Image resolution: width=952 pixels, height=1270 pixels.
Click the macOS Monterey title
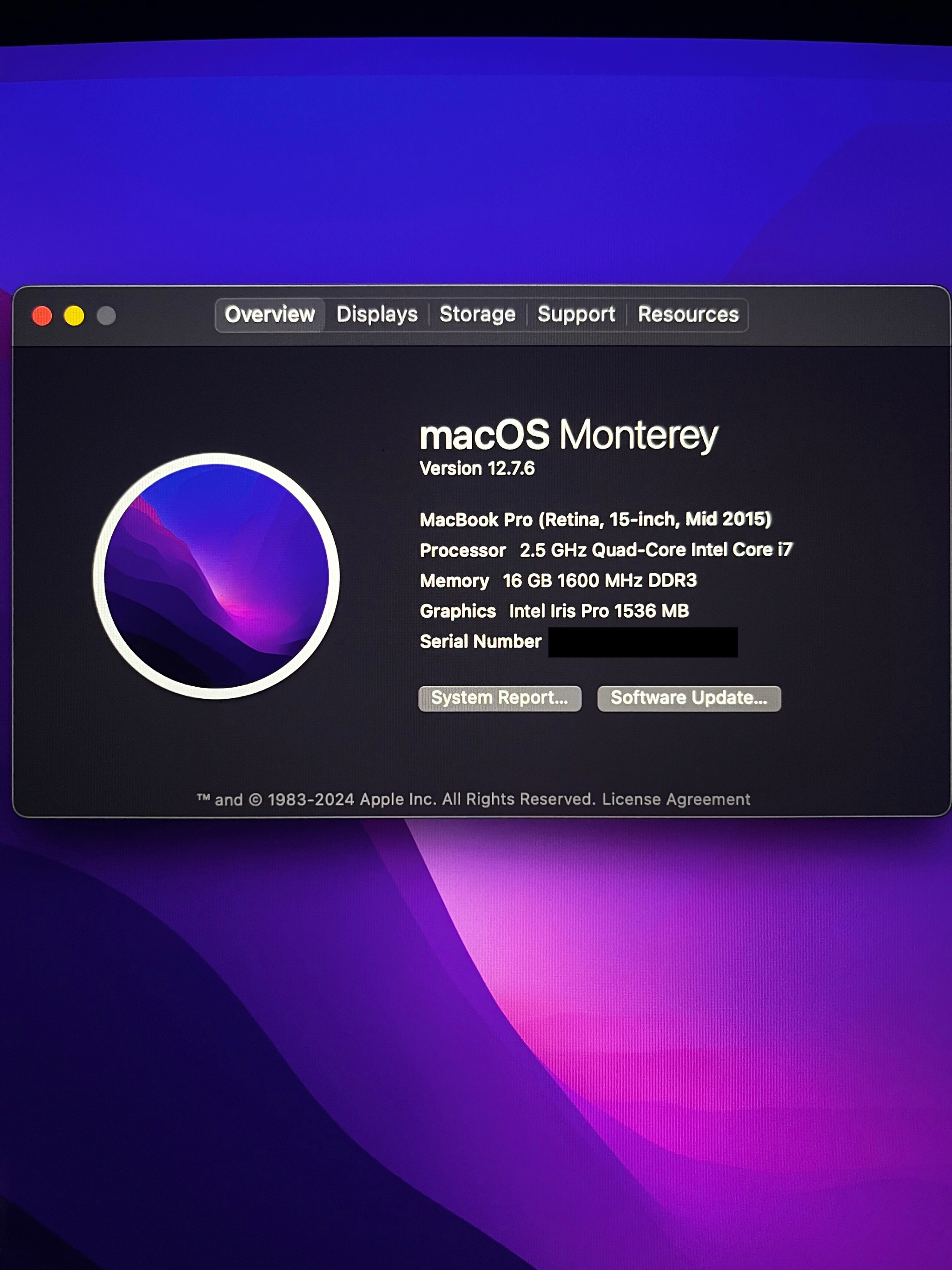click(569, 435)
